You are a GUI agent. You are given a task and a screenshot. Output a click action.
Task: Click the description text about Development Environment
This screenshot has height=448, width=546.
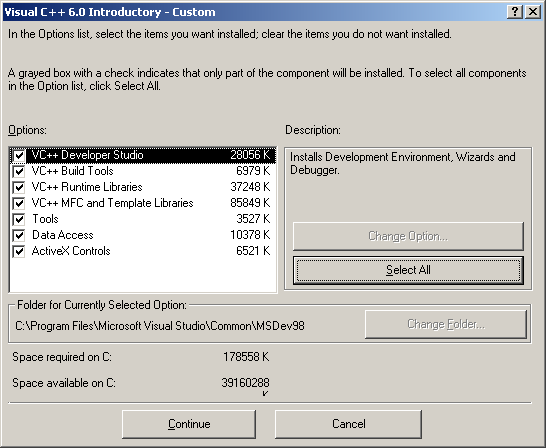click(x=403, y=163)
